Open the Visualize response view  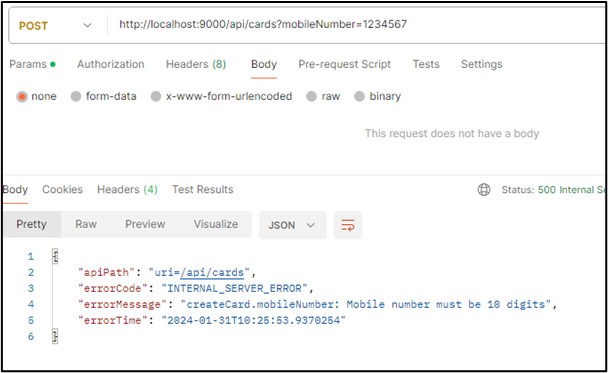(x=216, y=224)
